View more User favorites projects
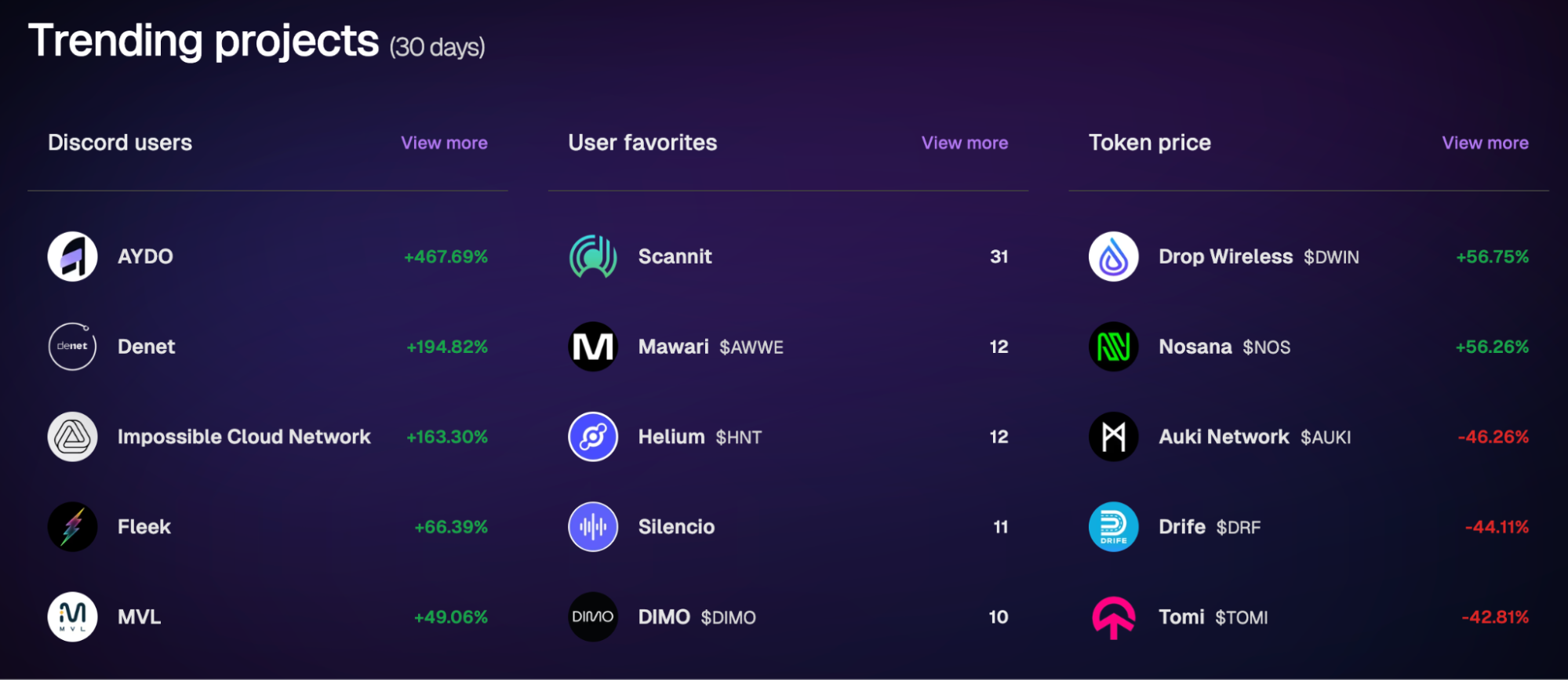This screenshot has height=680, width=1568. [965, 143]
